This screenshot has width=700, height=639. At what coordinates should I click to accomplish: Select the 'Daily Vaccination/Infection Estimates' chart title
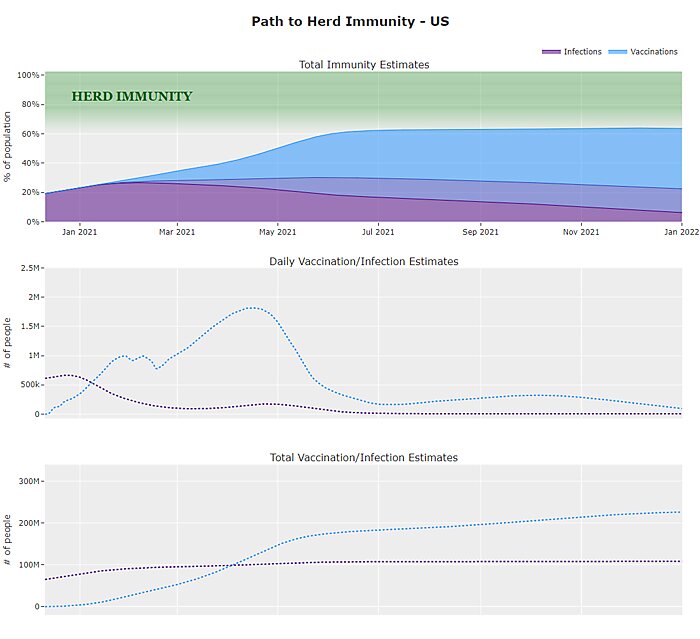click(x=364, y=261)
